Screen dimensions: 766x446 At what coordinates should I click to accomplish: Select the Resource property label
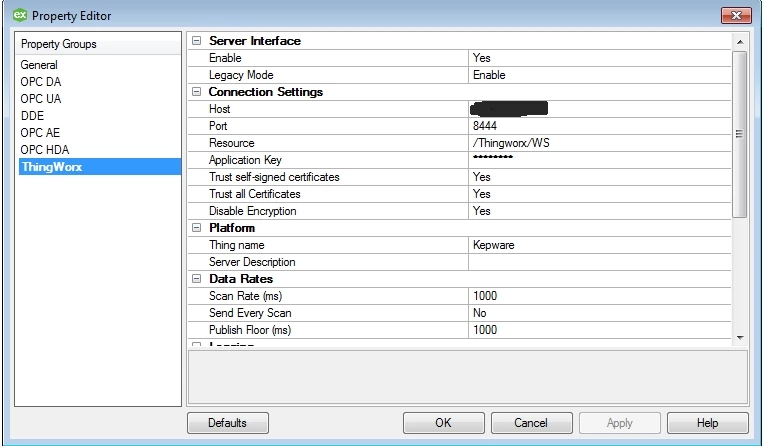coord(232,143)
